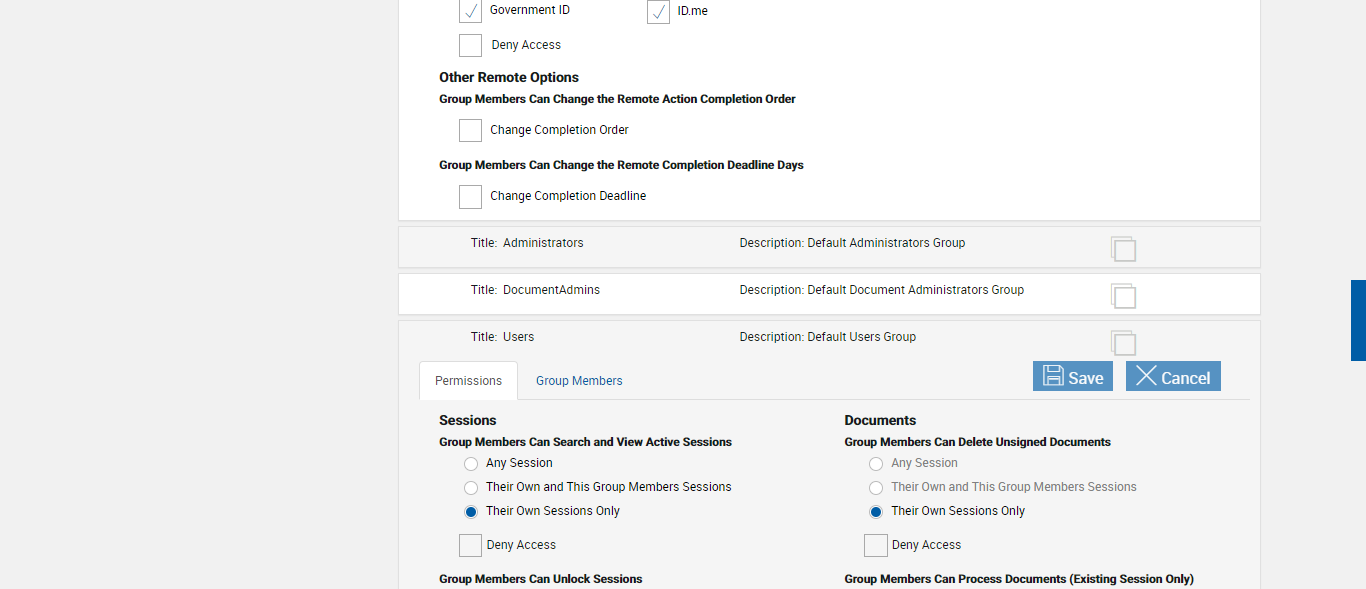The height and width of the screenshot is (589, 1366).
Task: Check Deny Access under Delete Unsigned Documents
Action: click(875, 545)
